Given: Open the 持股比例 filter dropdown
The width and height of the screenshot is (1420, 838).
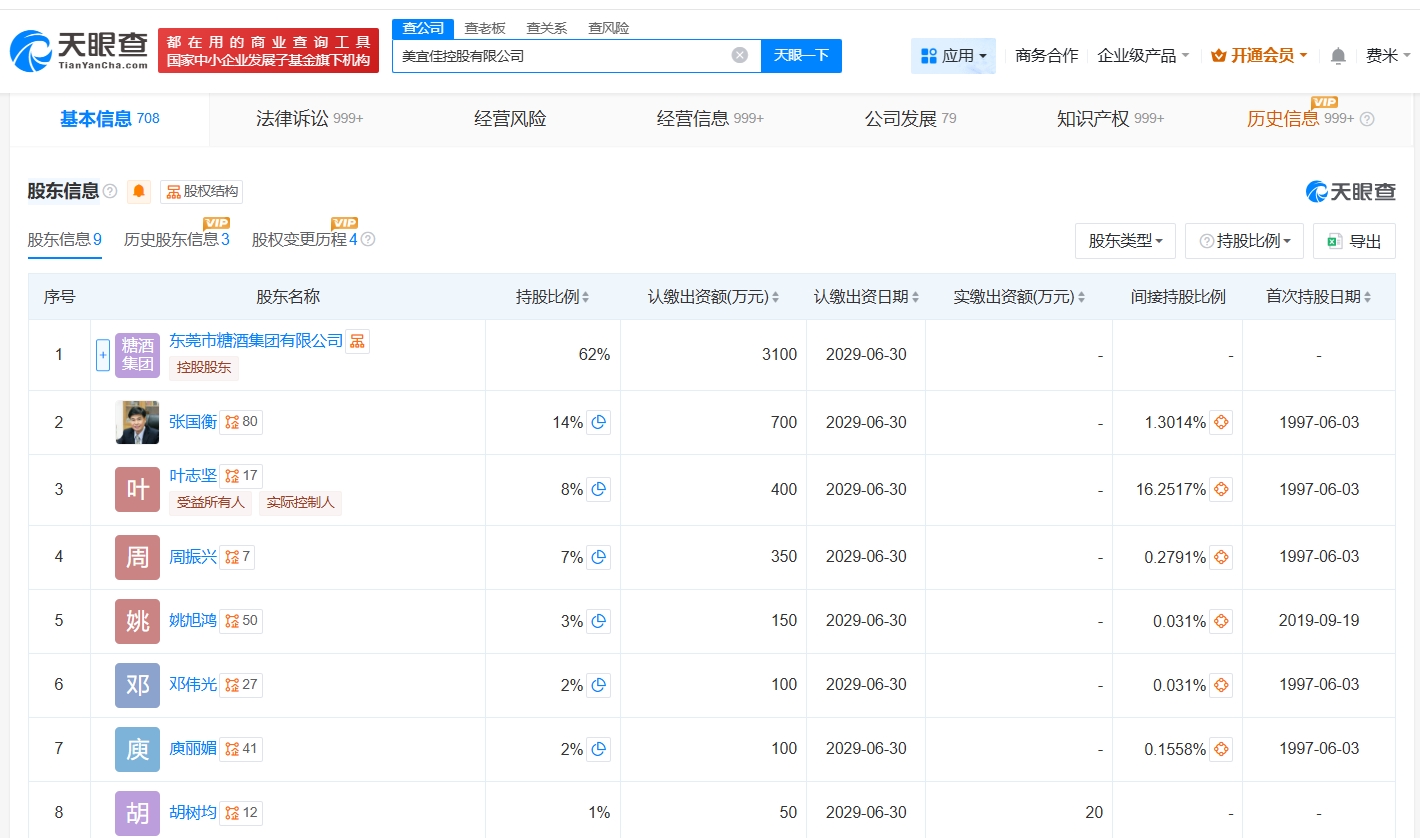Looking at the screenshot, I should point(1244,241).
